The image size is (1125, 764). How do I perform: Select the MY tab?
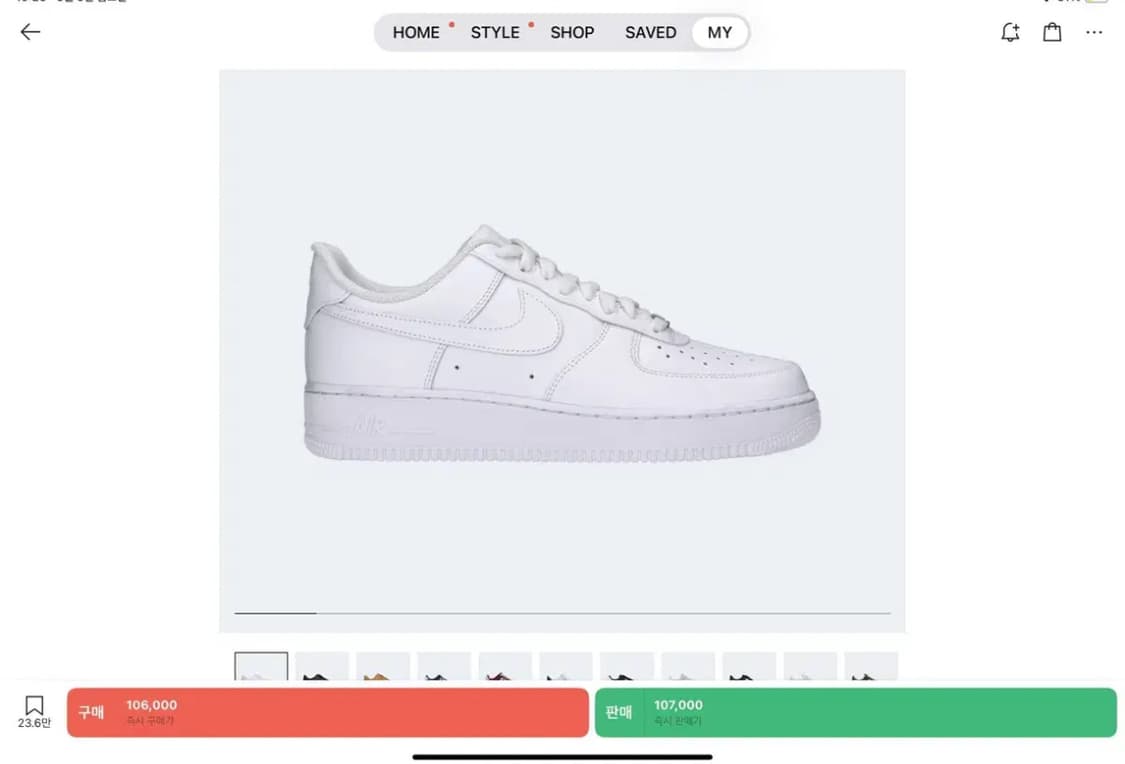click(720, 32)
